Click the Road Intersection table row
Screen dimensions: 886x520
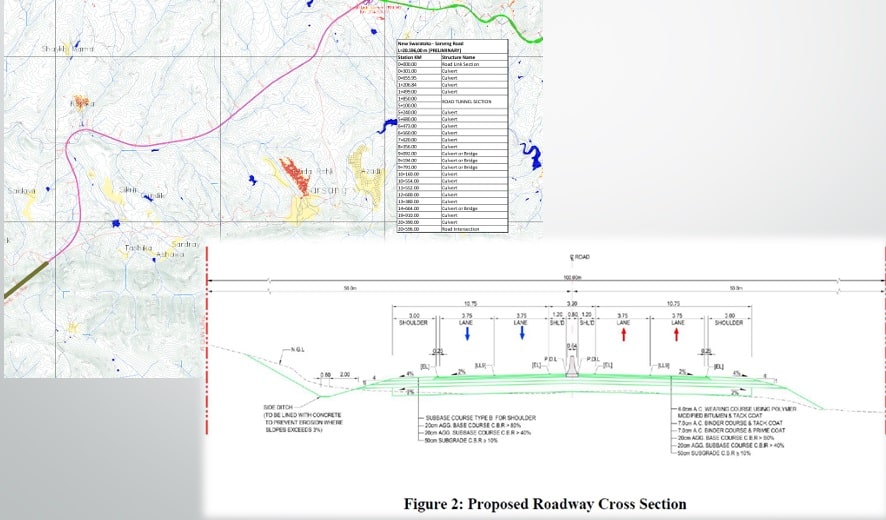click(x=453, y=229)
